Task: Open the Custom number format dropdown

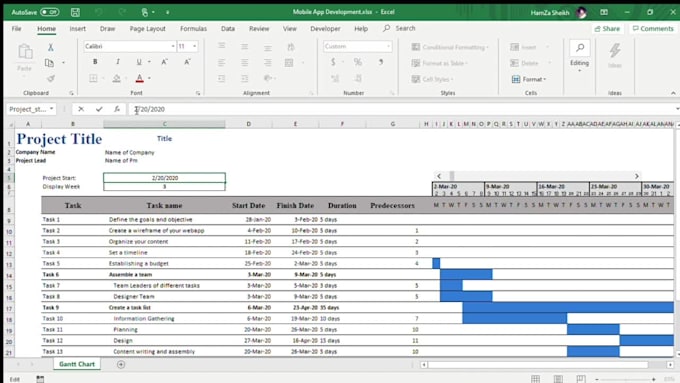Action: click(388, 46)
